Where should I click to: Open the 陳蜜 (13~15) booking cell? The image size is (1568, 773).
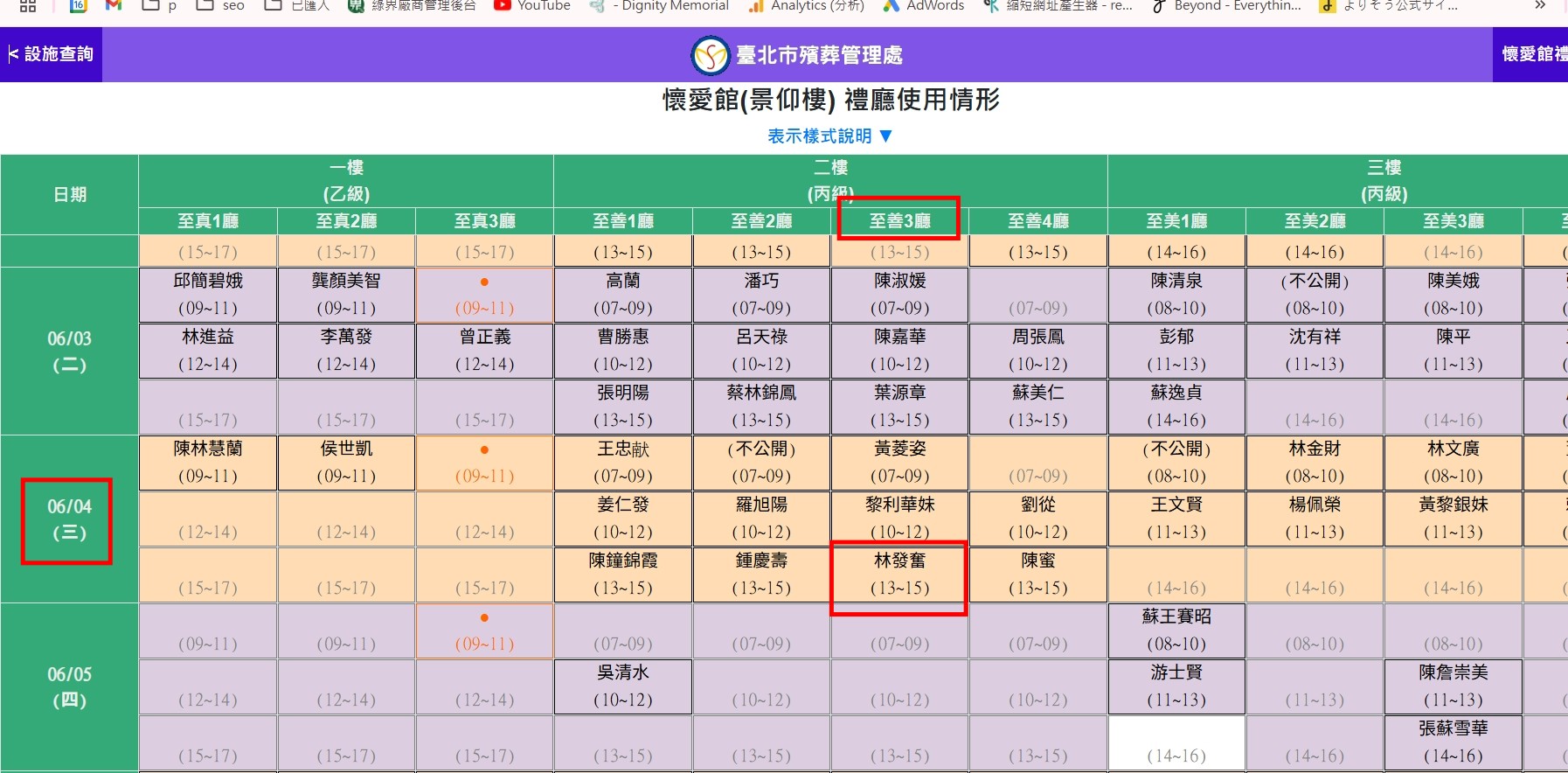1038,575
